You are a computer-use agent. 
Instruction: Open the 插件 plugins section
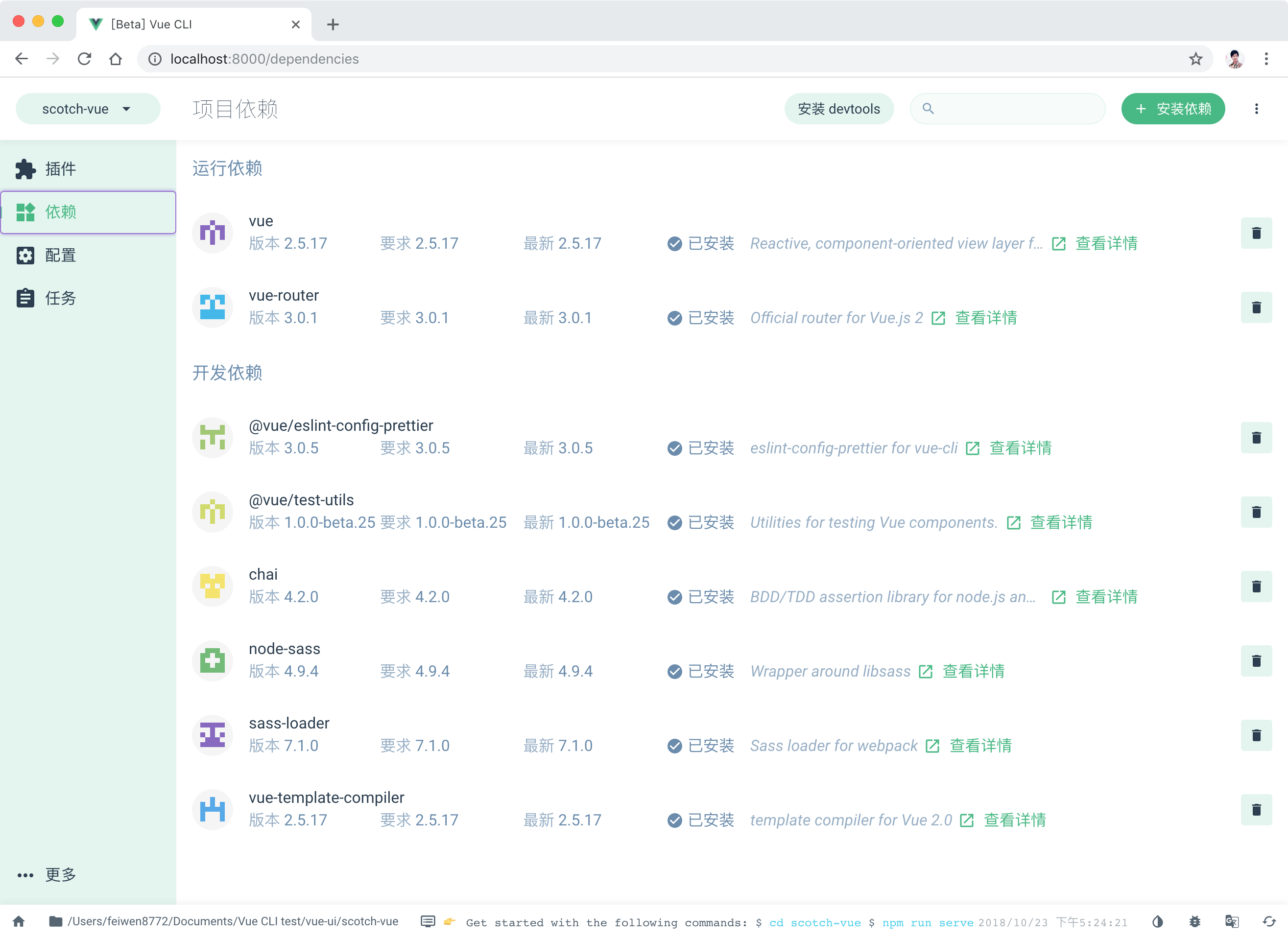pyautogui.click(x=88, y=168)
